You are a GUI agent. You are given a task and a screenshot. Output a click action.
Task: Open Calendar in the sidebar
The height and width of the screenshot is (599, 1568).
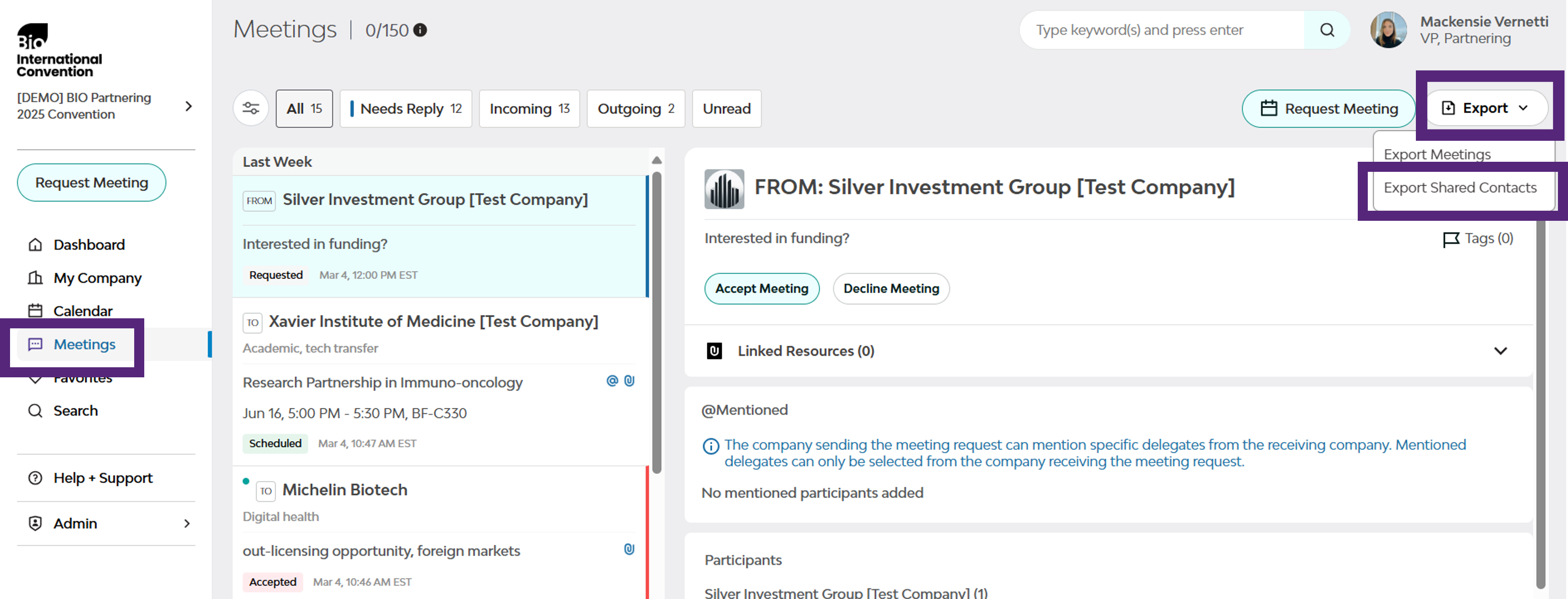coord(83,311)
